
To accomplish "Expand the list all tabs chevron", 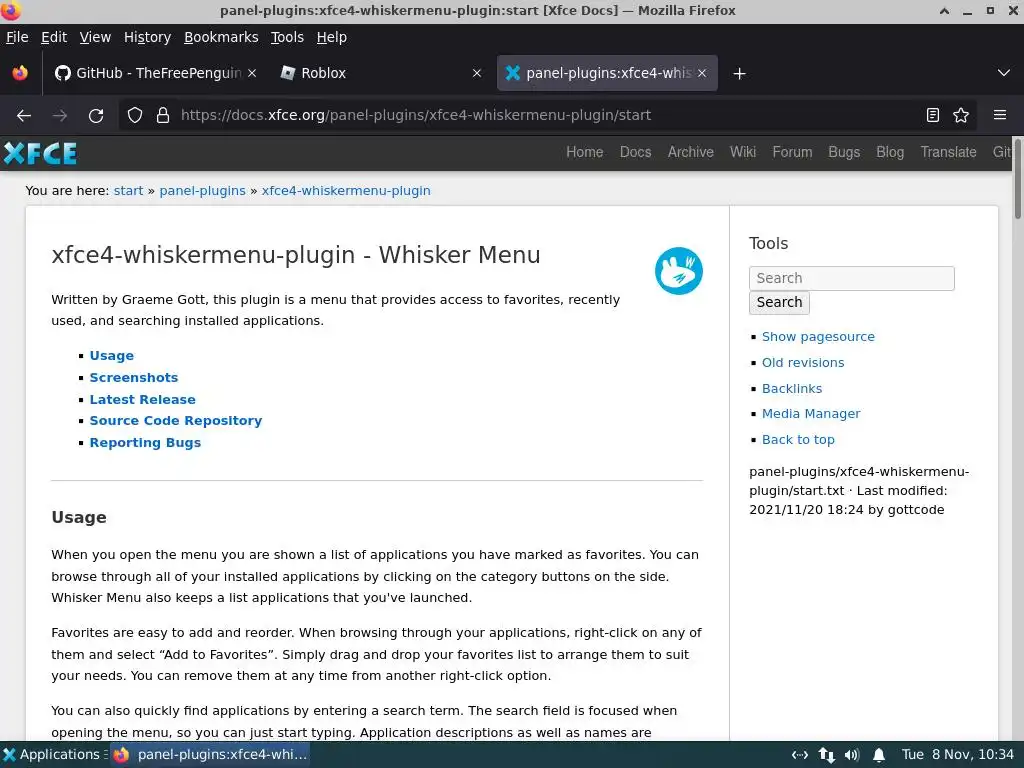I will click(x=1004, y=73).
